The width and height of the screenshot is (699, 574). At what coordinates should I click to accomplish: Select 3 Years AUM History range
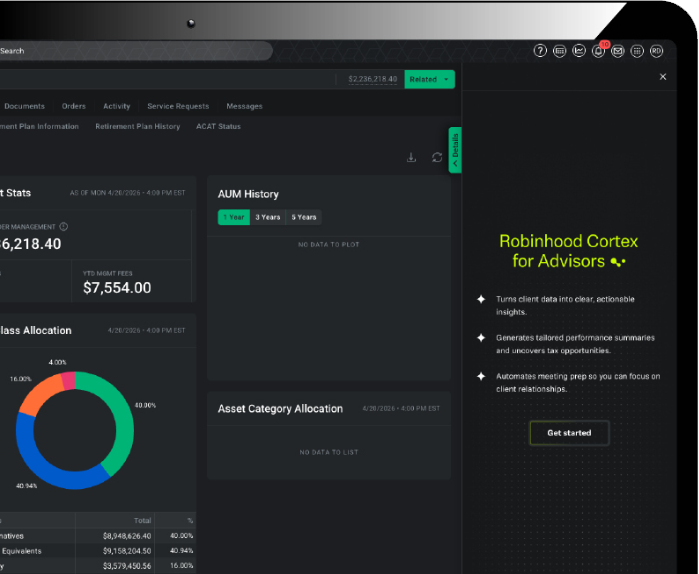pos(267,217)
